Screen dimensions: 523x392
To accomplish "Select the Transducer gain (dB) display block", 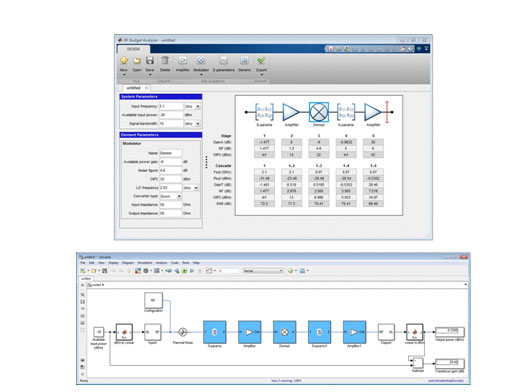I will point(450,363).
